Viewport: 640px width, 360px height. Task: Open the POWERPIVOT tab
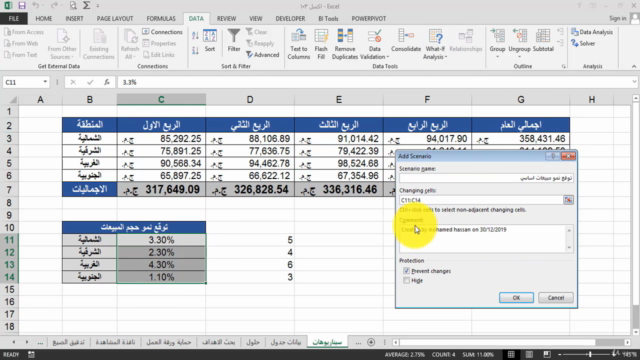[369, 18]
